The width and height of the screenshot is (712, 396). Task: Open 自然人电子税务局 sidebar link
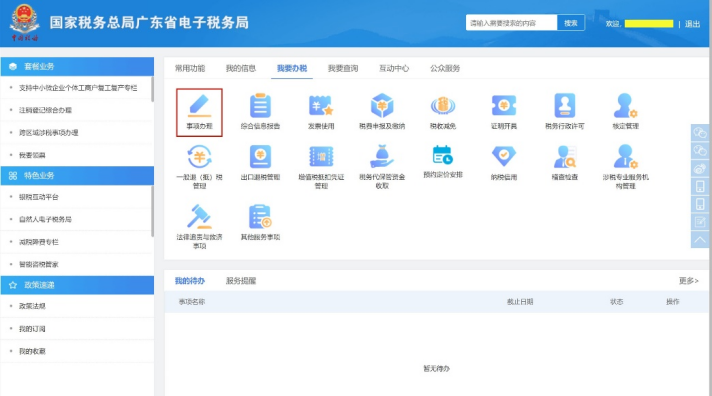tap(45, 219)
